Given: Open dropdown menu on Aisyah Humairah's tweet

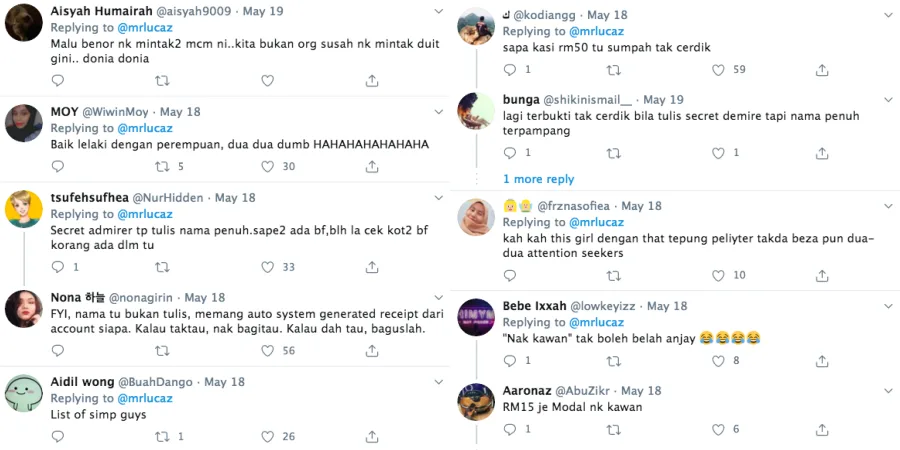Looking at the screenshot, I should click(x=438, y=10).
